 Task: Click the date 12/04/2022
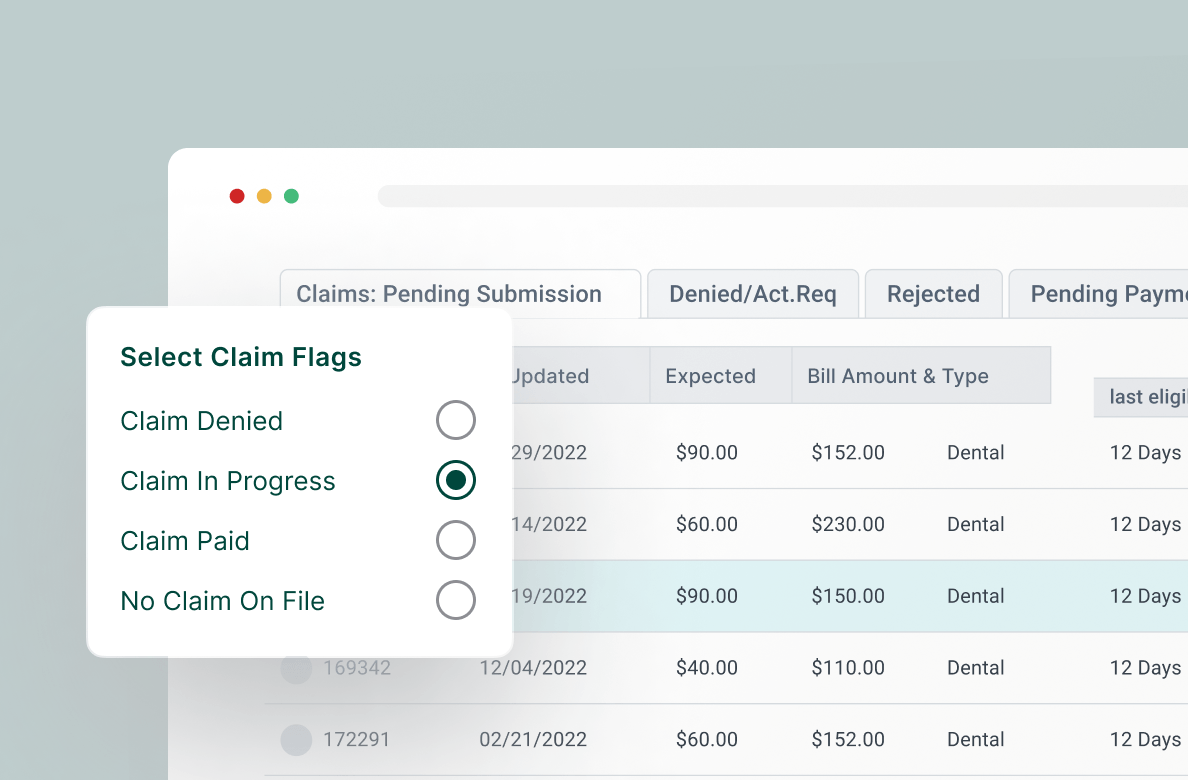[533, 668]
